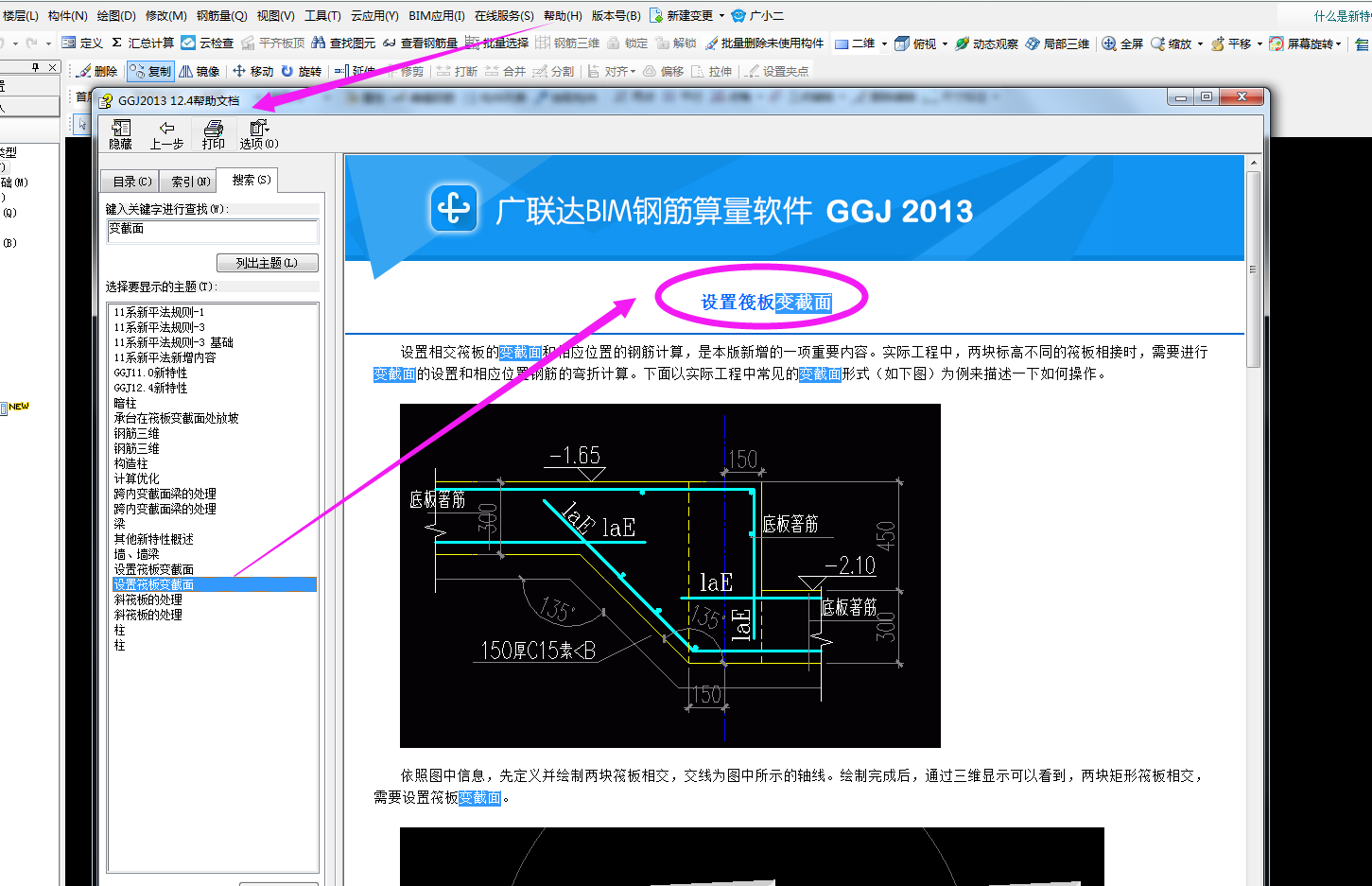Image resolution: width=1372 pixels, height=886 pixels.
Task: Click the 偏移 offset tool
Action: click(x=664, y=71)
